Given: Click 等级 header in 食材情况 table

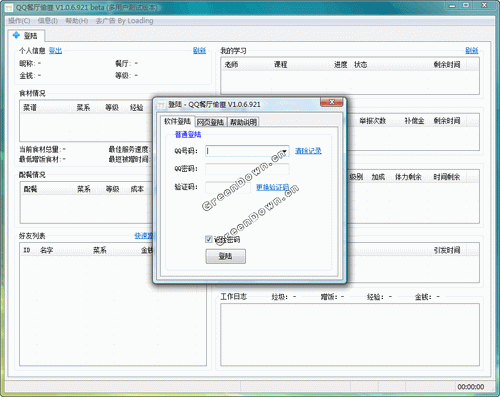Looking at the screenshot, I should point(112,108).
